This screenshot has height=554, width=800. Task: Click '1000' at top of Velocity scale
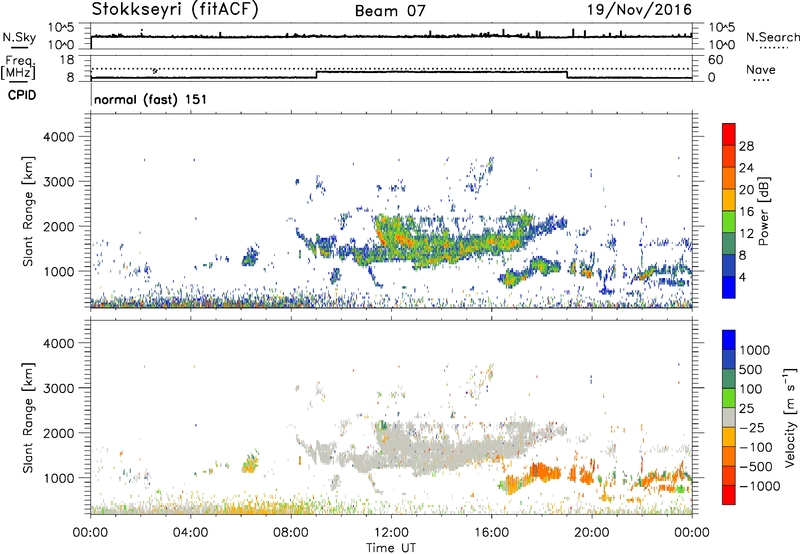click(x=754, y=350)
